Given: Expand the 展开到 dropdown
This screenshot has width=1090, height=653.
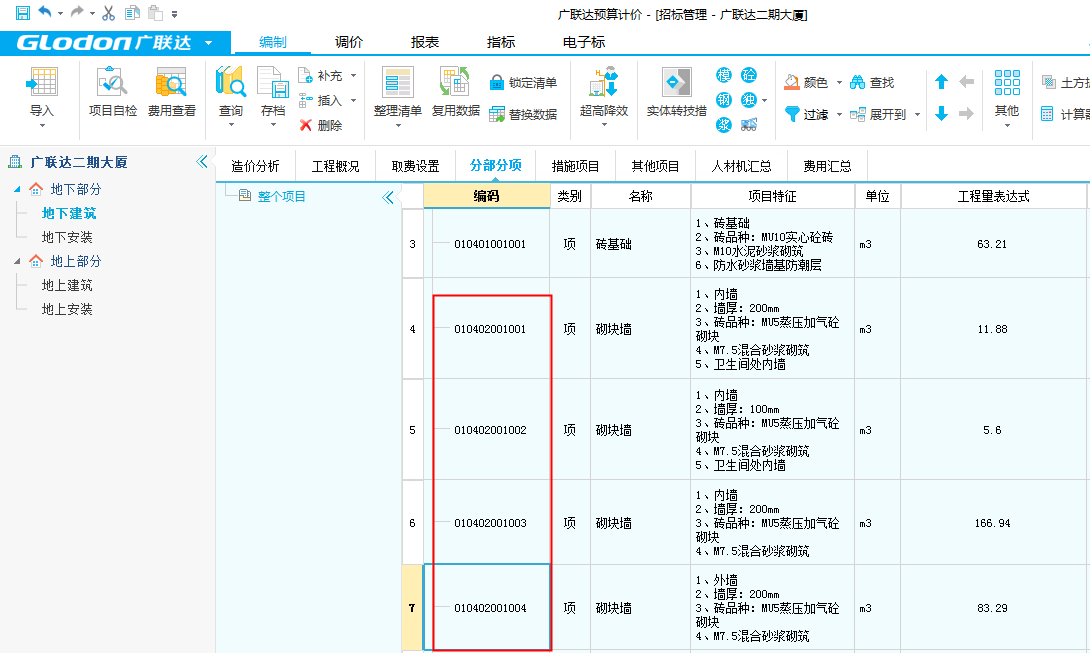Looking at the screenshot, I should coord(917,115).
